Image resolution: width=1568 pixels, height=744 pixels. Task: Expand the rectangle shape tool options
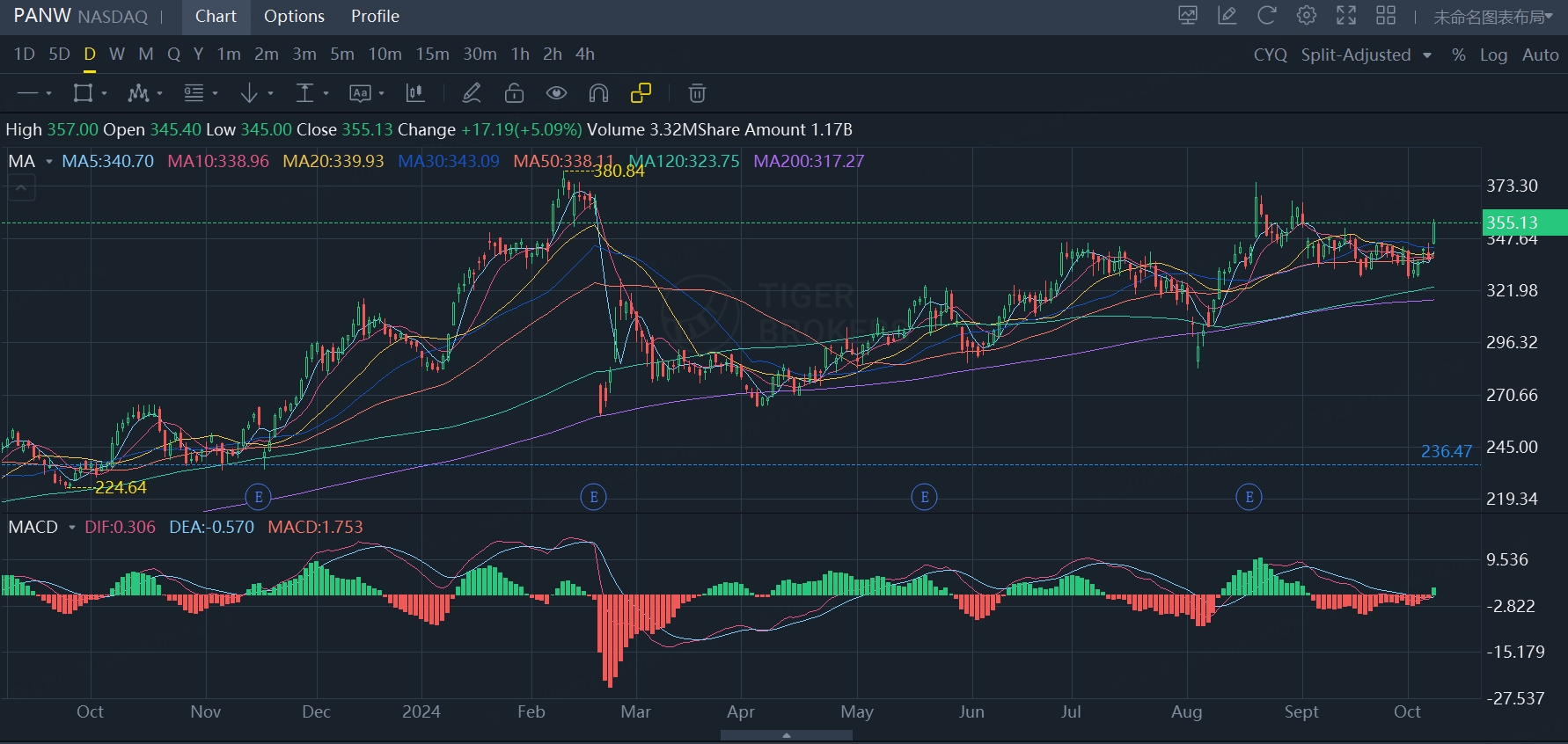(x=104, y=93)
